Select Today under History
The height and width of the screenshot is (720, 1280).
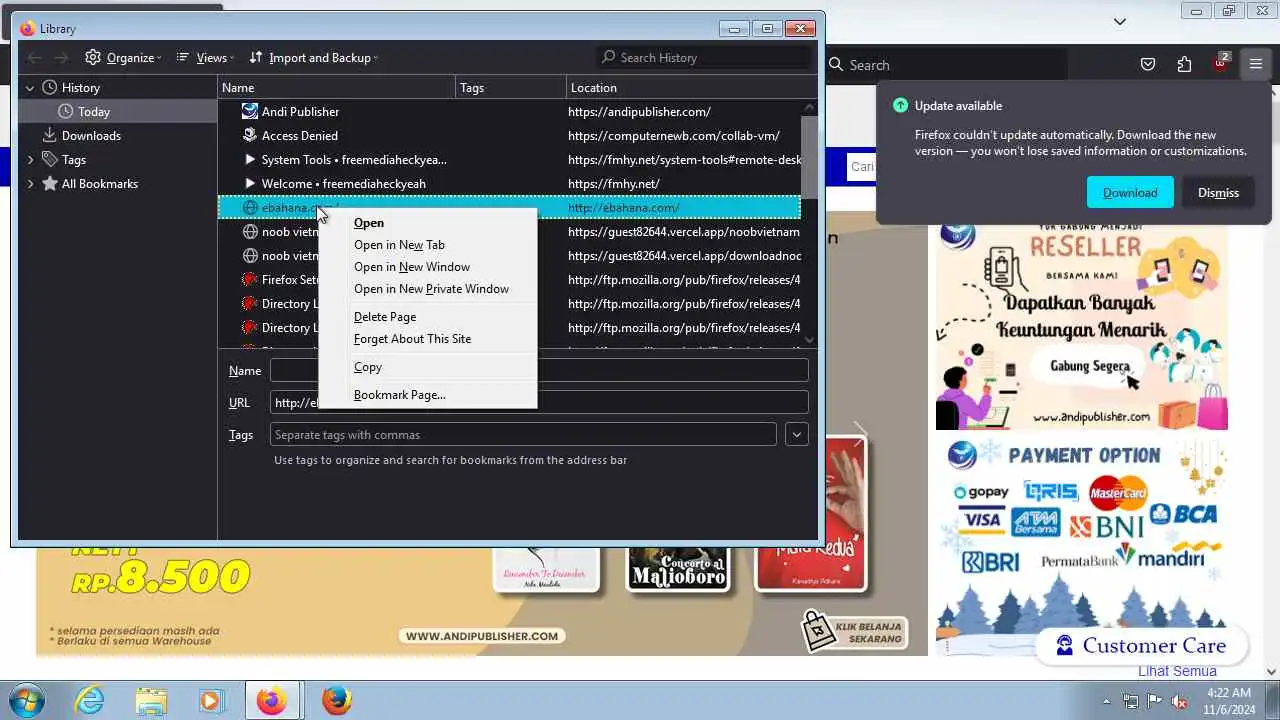point(118,112)
